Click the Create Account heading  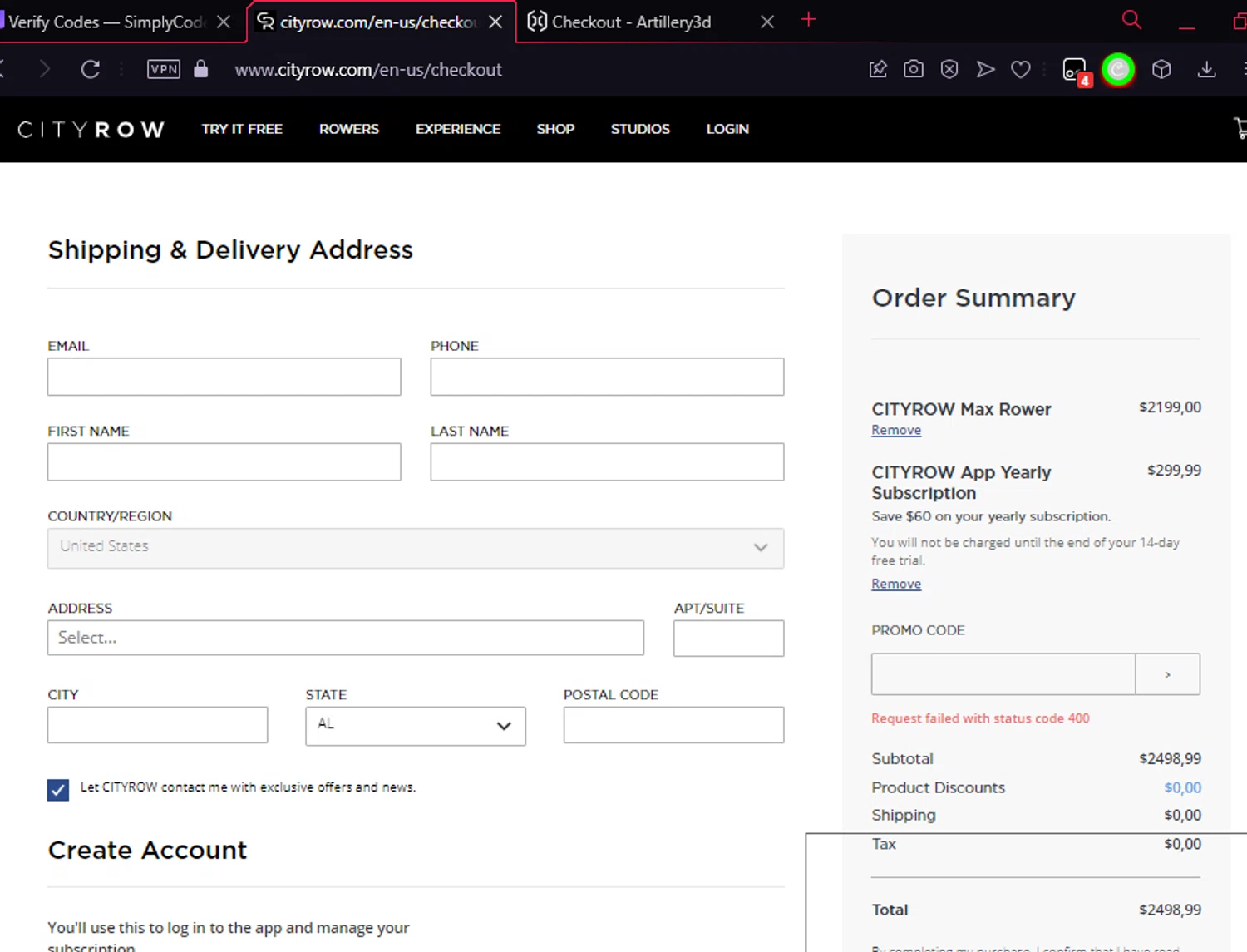[147, 850]
